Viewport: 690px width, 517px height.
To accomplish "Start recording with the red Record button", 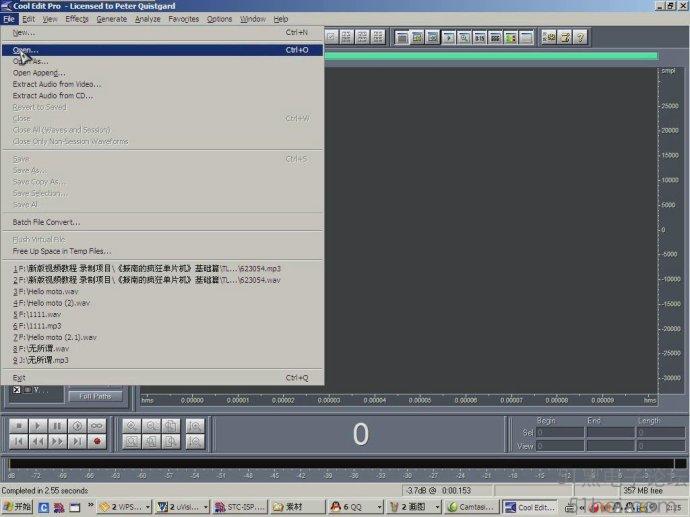I will pos(97,441).
